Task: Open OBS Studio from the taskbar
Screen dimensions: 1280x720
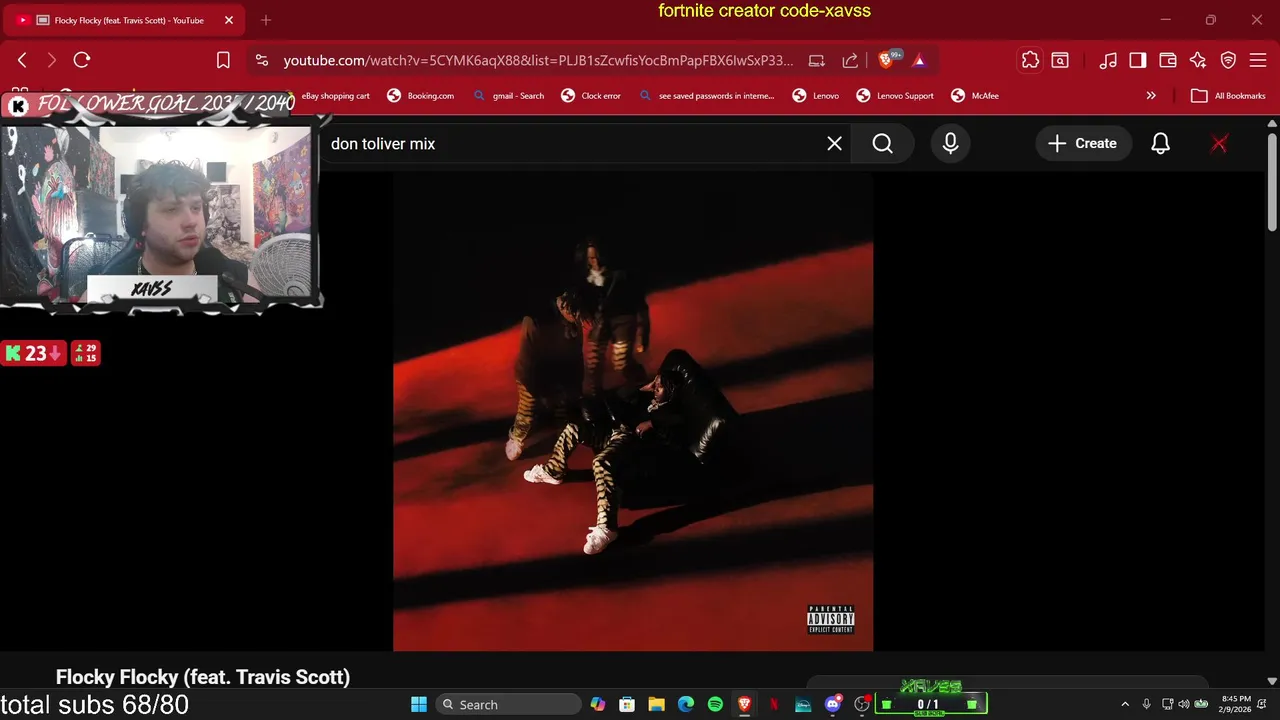Action: coord(862,704)
